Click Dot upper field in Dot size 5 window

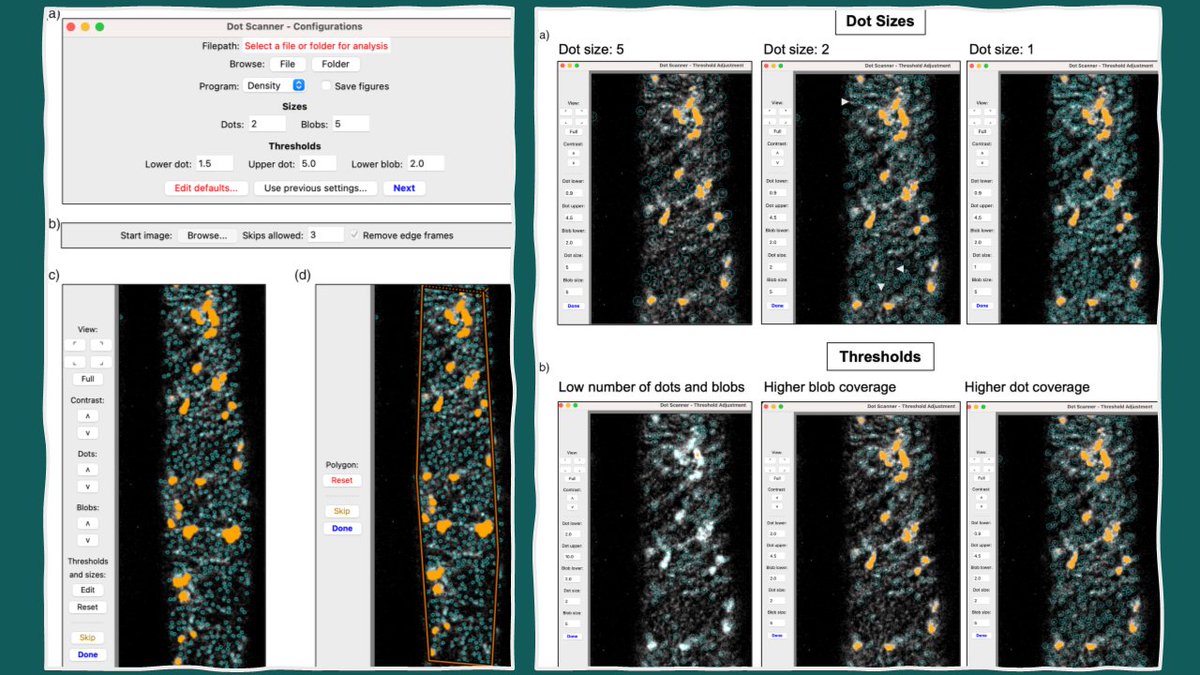point(573,218)
